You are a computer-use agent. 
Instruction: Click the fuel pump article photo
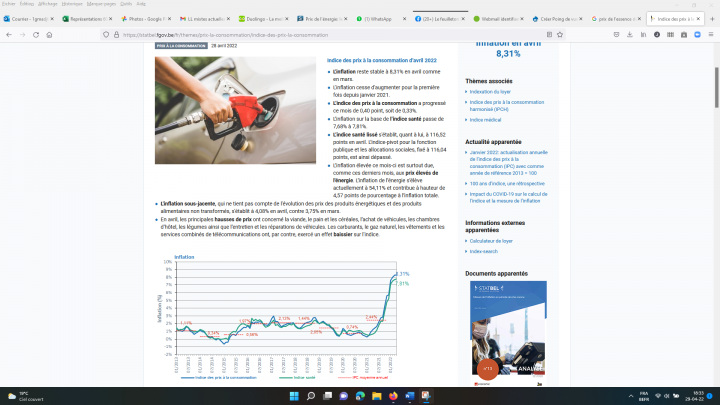click(x=235, y=110)
